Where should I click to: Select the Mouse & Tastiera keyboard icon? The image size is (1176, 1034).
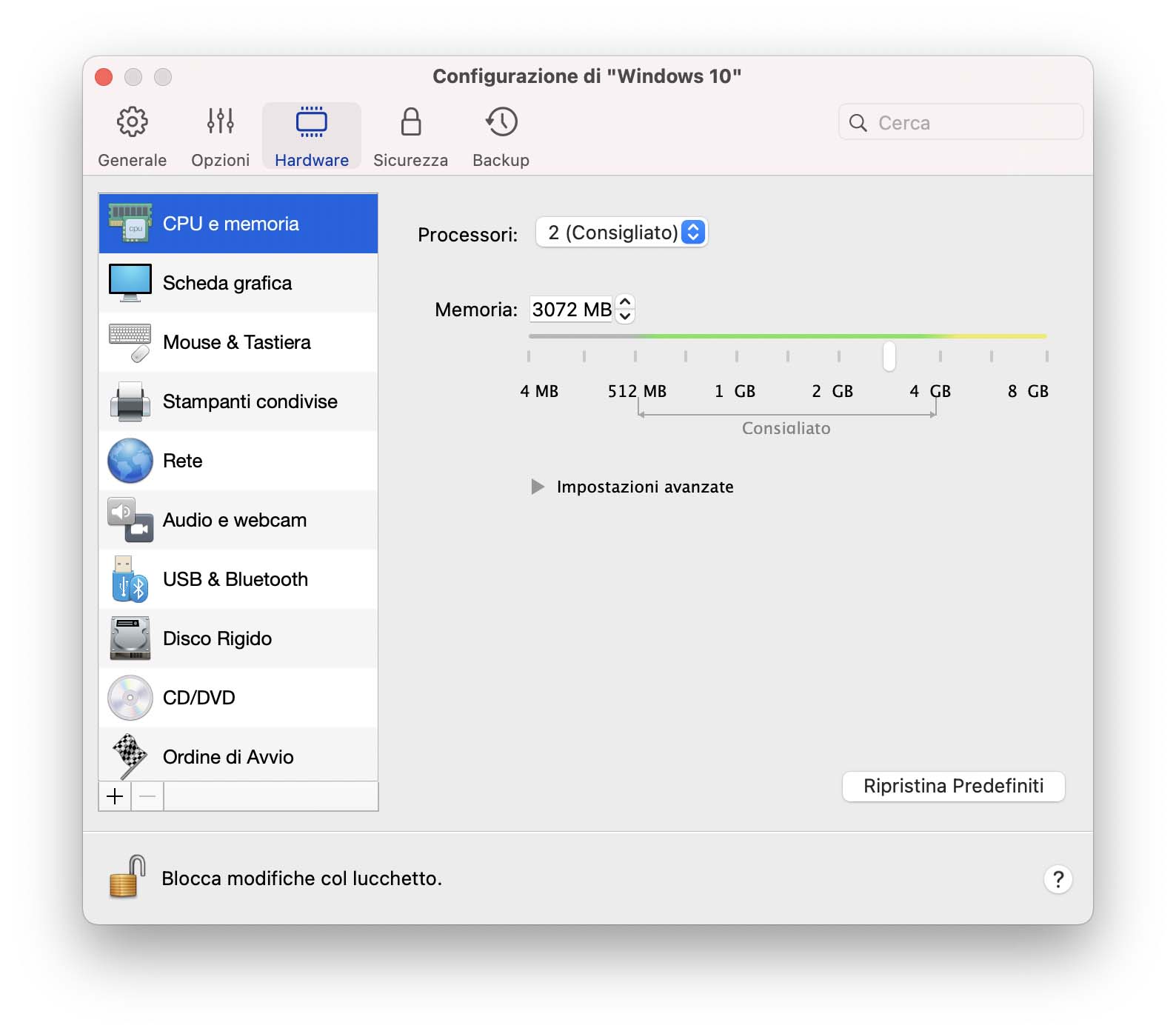[130, 342]
